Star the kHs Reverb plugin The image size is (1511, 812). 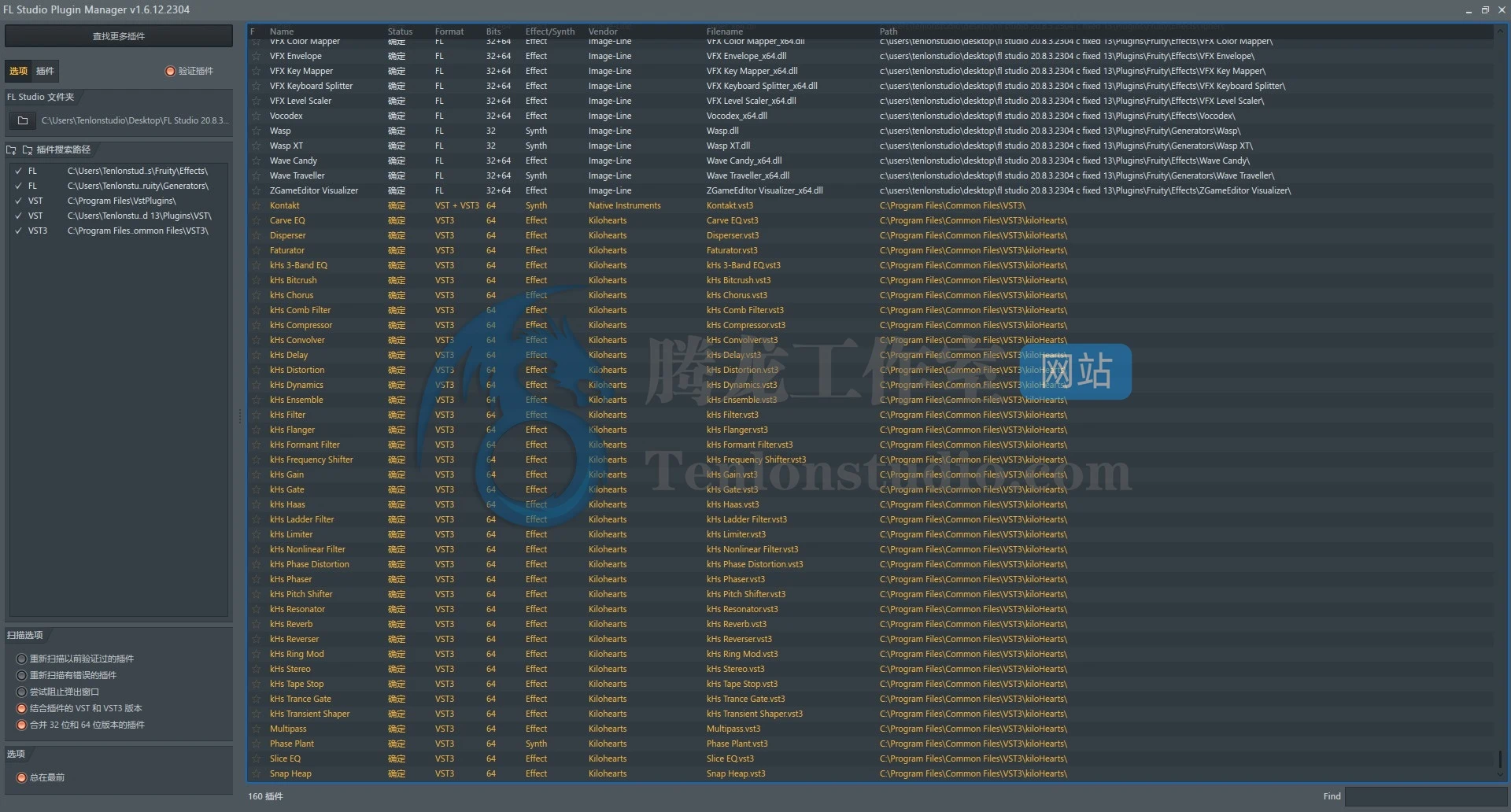pyautogui.click(x=256, y=624)
